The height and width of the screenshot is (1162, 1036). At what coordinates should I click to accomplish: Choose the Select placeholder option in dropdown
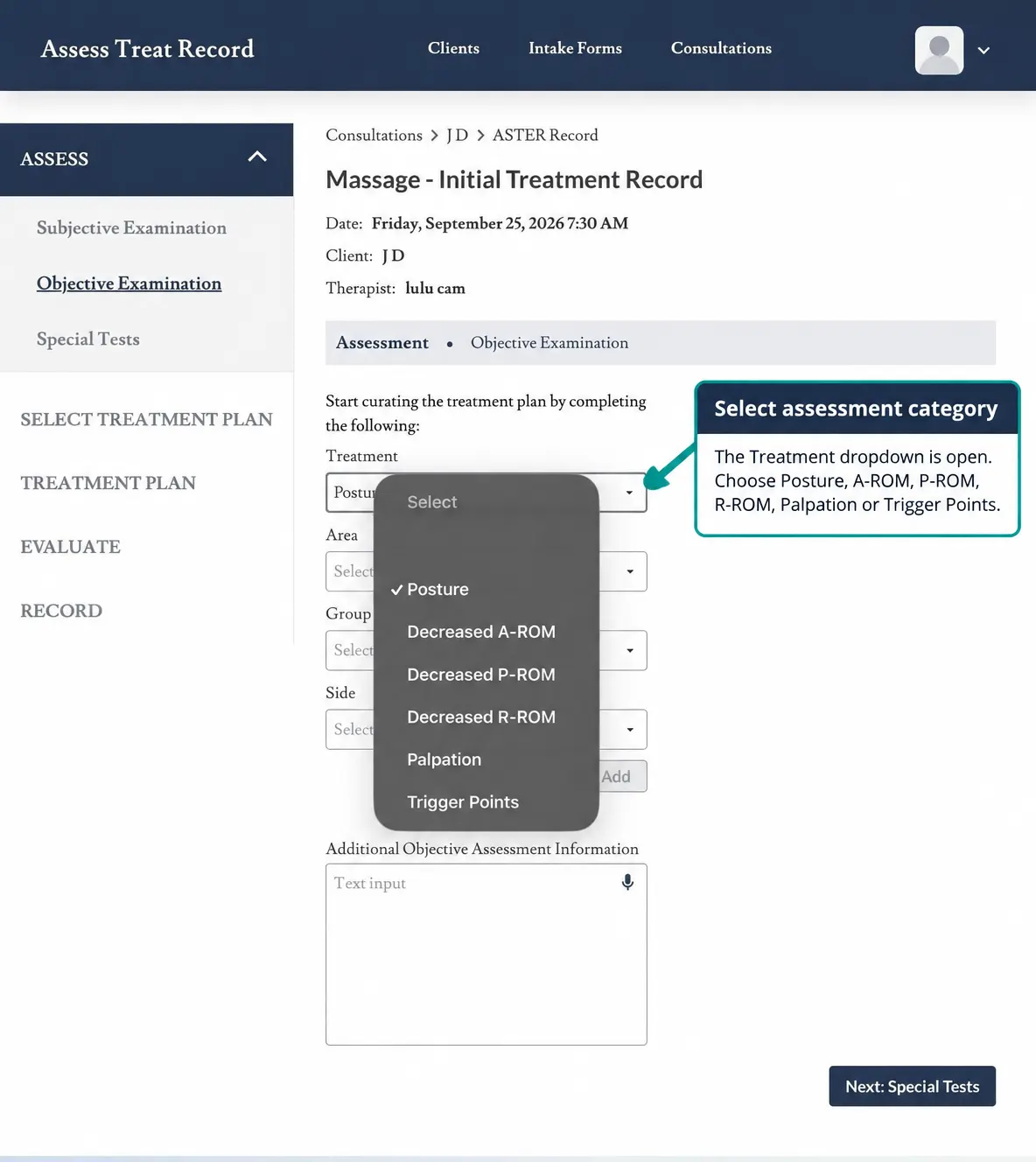pos(432,502)
